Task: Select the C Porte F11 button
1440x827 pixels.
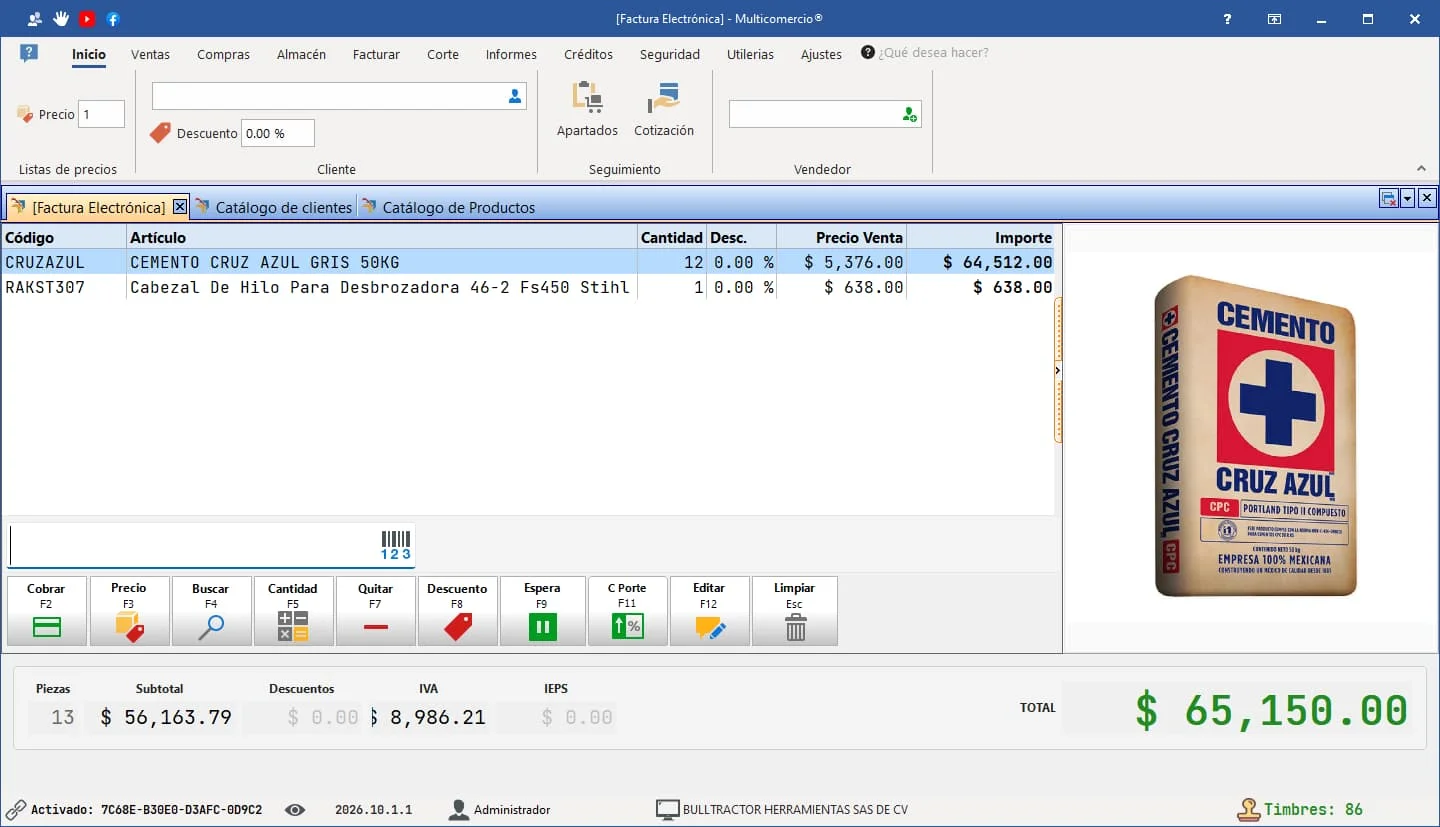Action: tap(627, 611)
